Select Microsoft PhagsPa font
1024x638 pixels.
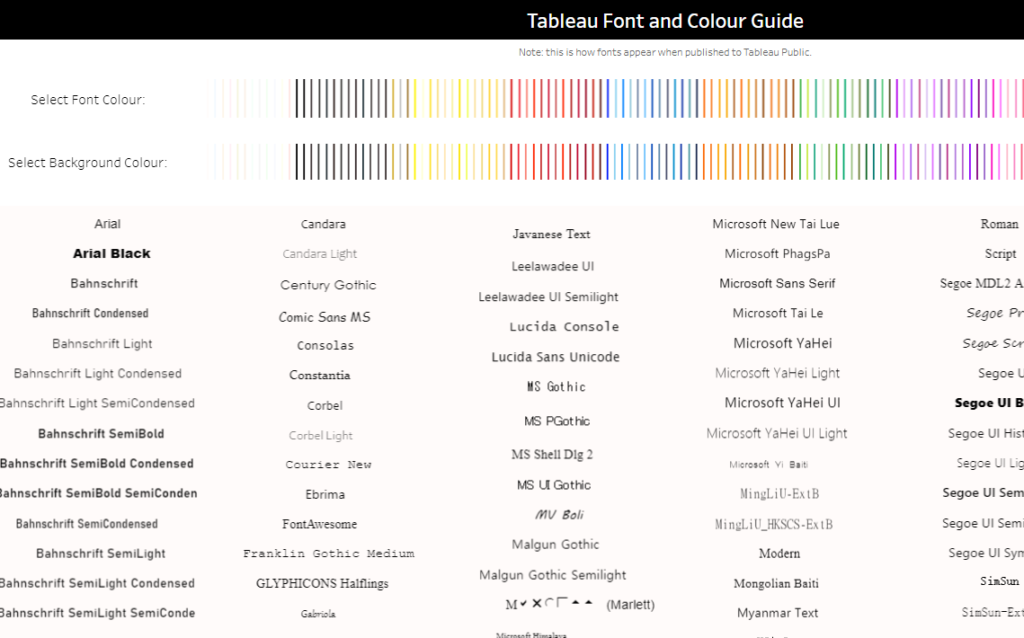point(777,254)
